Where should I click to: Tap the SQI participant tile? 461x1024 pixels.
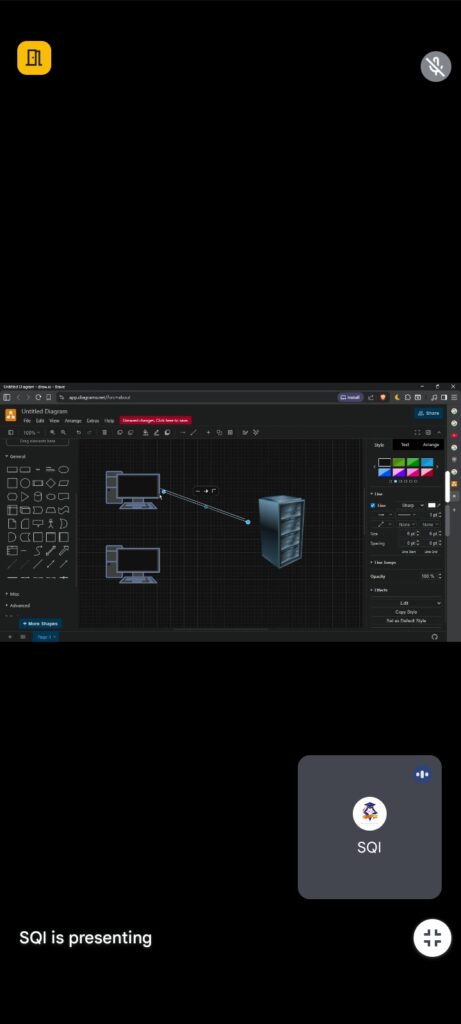[370, 827]
